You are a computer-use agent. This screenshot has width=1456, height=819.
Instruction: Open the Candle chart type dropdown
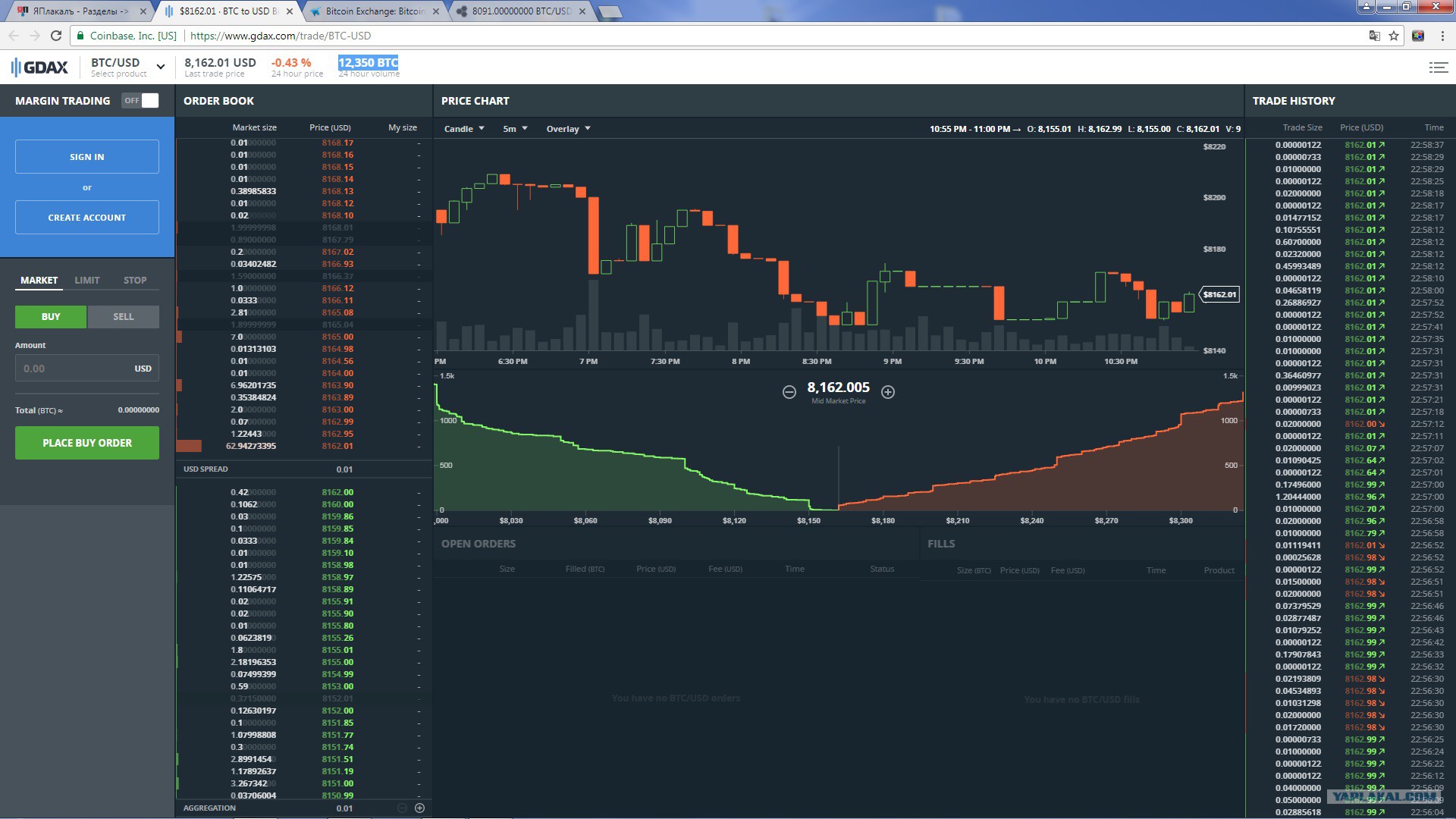pyautogui.click(x=464, y=129)
